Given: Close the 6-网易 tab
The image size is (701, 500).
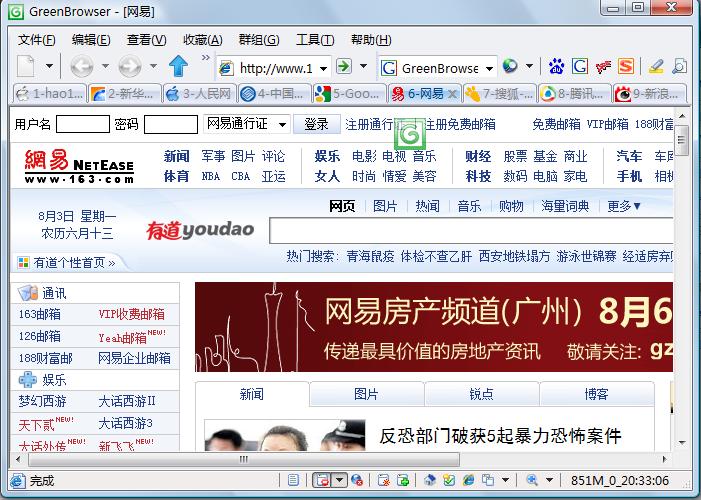Looking at the screenshot, I should [452, 94].
